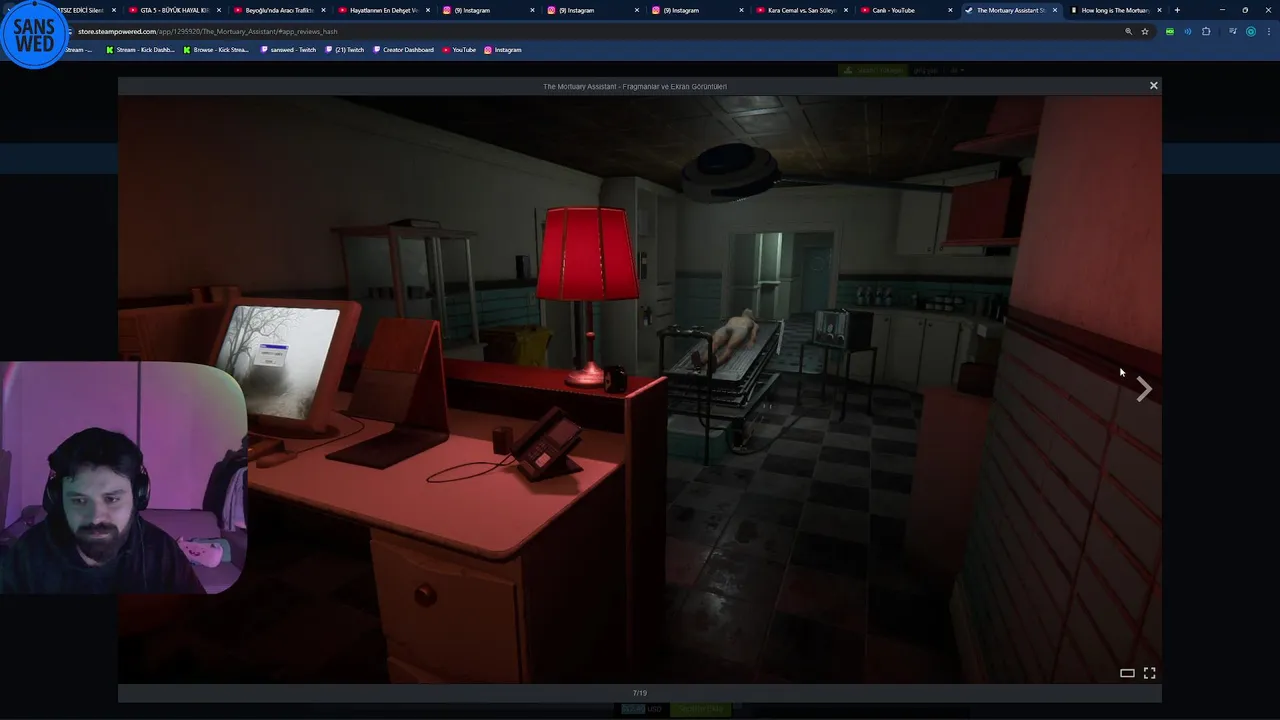
Task: Open Browse - Kick Streams bookmark
Action: click(216, 49)
